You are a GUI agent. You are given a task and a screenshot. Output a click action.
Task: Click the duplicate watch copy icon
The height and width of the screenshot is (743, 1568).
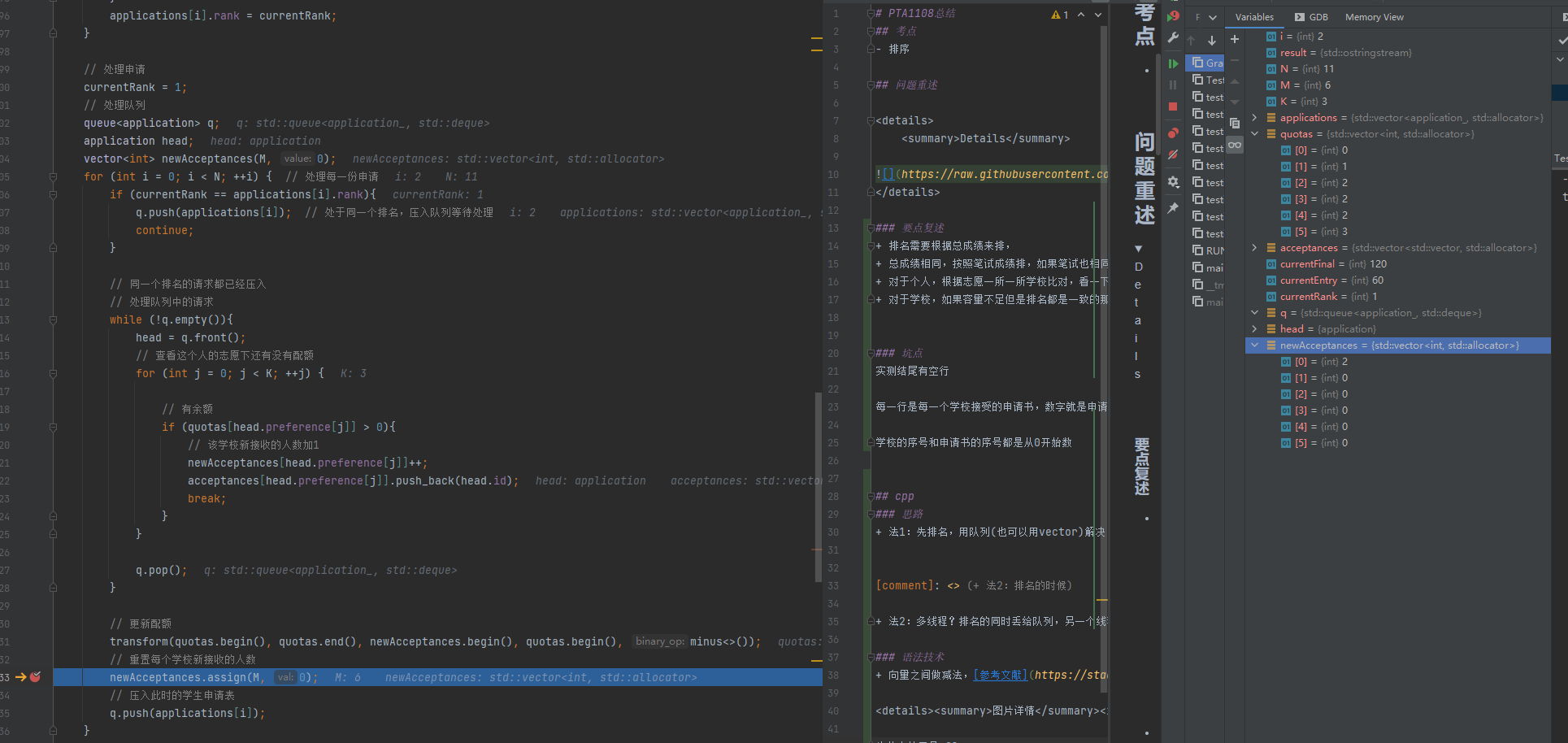coord(1235,124)
